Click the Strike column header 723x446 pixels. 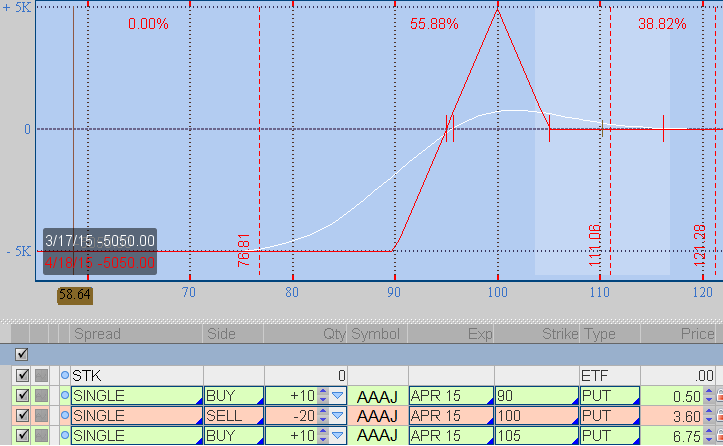click(537, 333)
